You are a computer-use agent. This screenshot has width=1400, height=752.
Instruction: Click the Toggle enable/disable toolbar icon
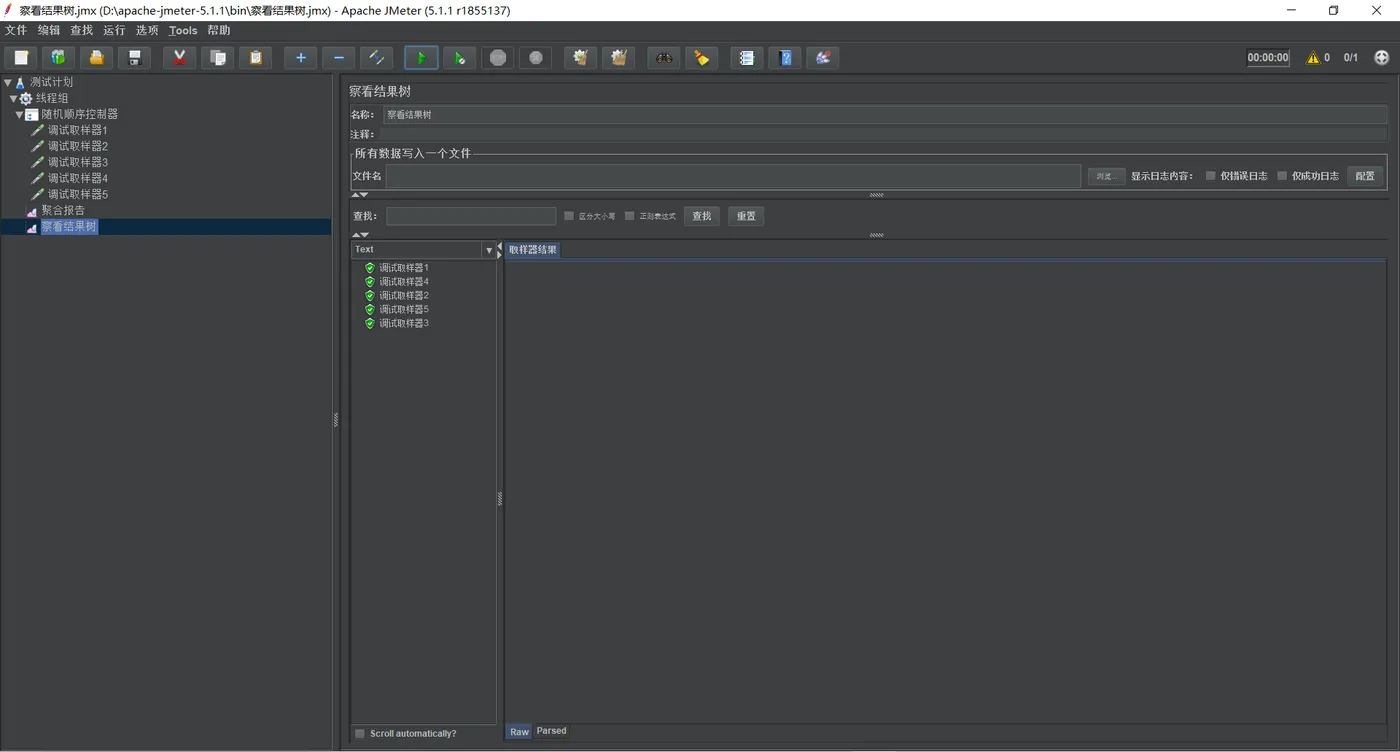(x=376, y=58)
